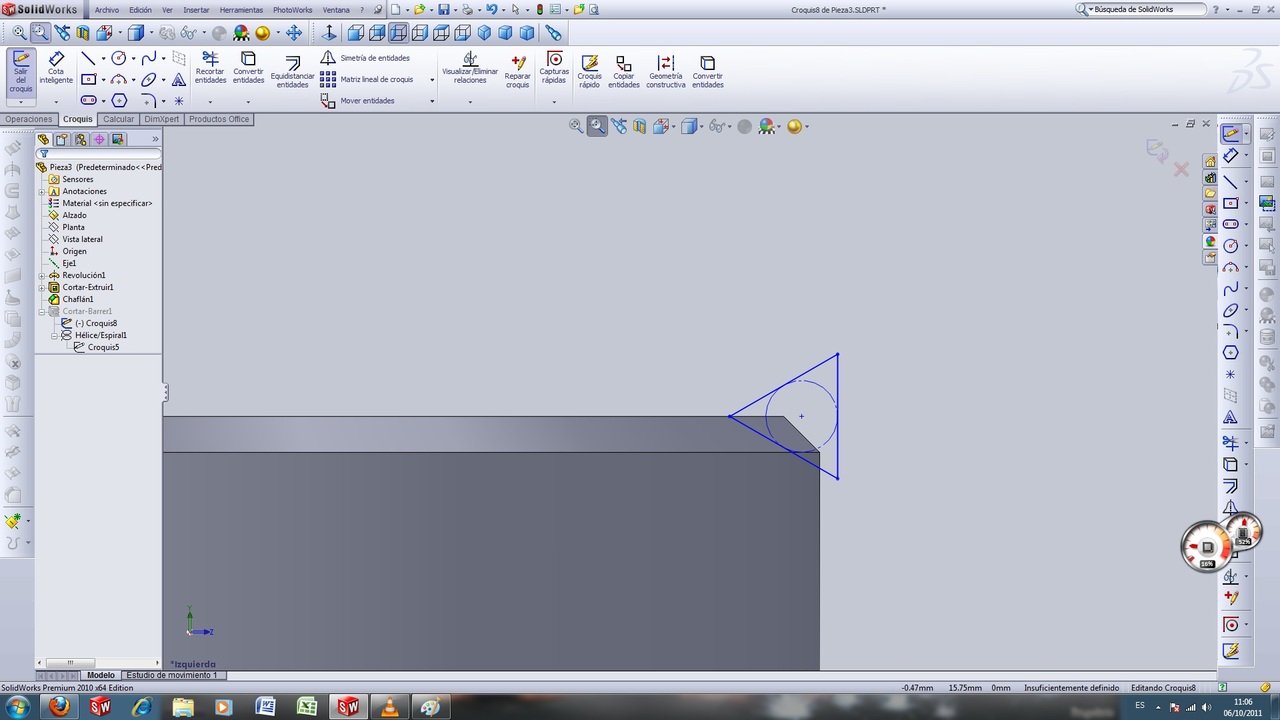The image size is (1280, 720).
Task: Click Print icon in top toolbar
Action: point(467,9)
